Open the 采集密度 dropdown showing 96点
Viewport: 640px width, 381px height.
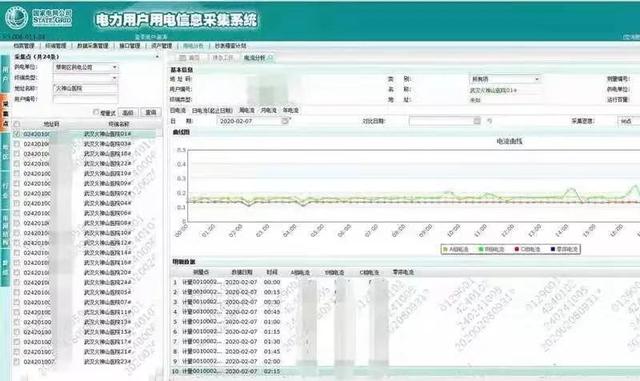pyautogui.click(x=628, y=121)
